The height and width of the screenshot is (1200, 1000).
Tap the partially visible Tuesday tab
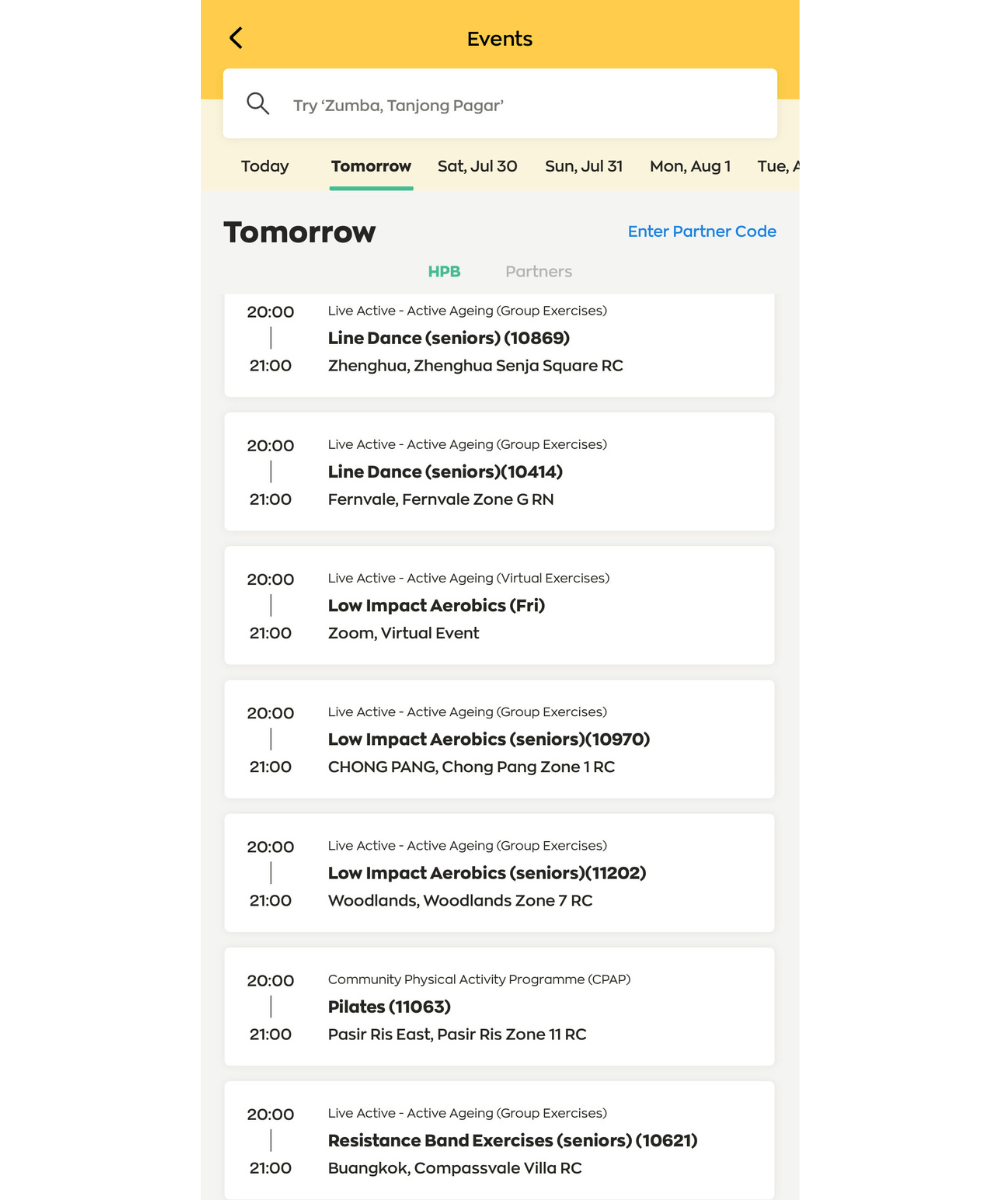click(778, 167)
